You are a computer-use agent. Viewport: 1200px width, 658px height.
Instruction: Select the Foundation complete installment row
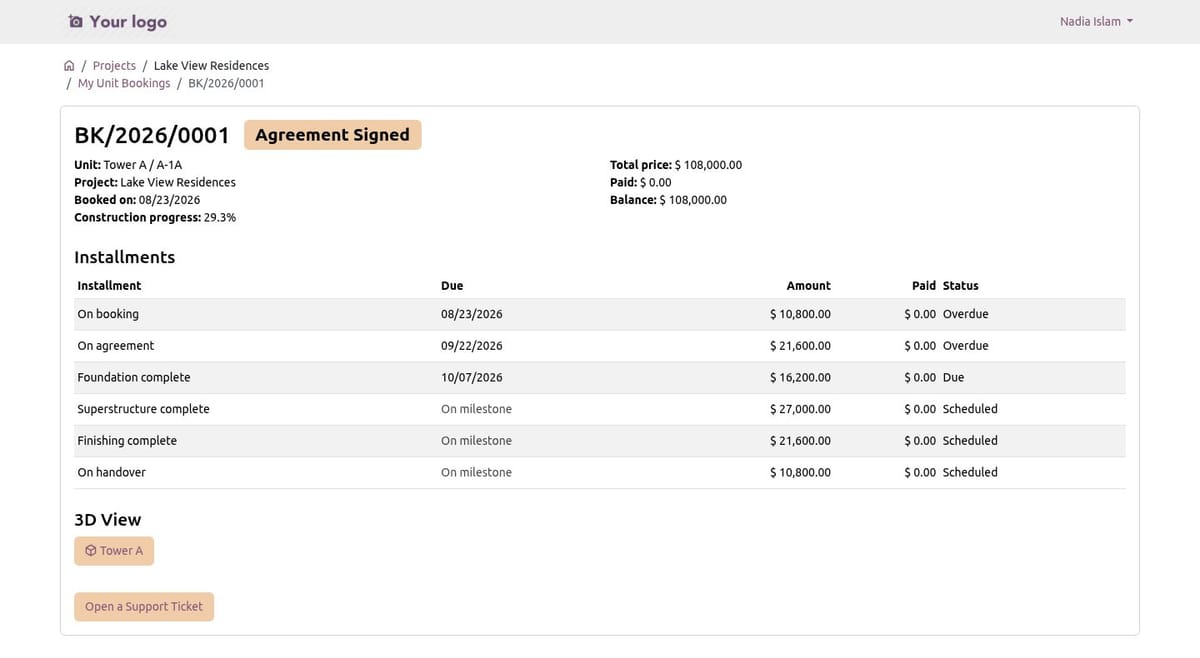point(600,378)
